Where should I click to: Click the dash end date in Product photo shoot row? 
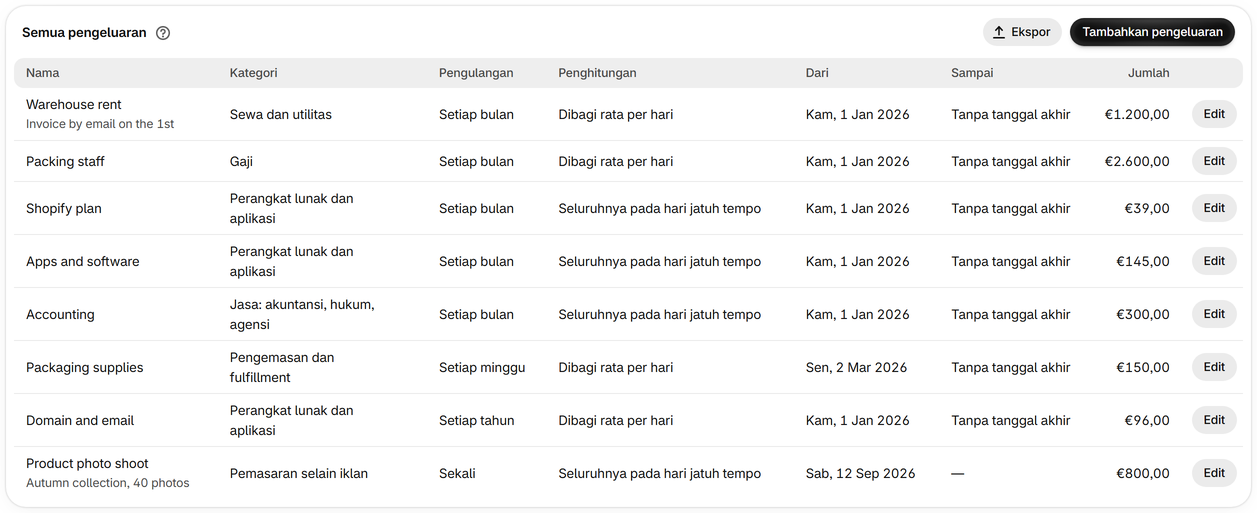coord(958,473)
